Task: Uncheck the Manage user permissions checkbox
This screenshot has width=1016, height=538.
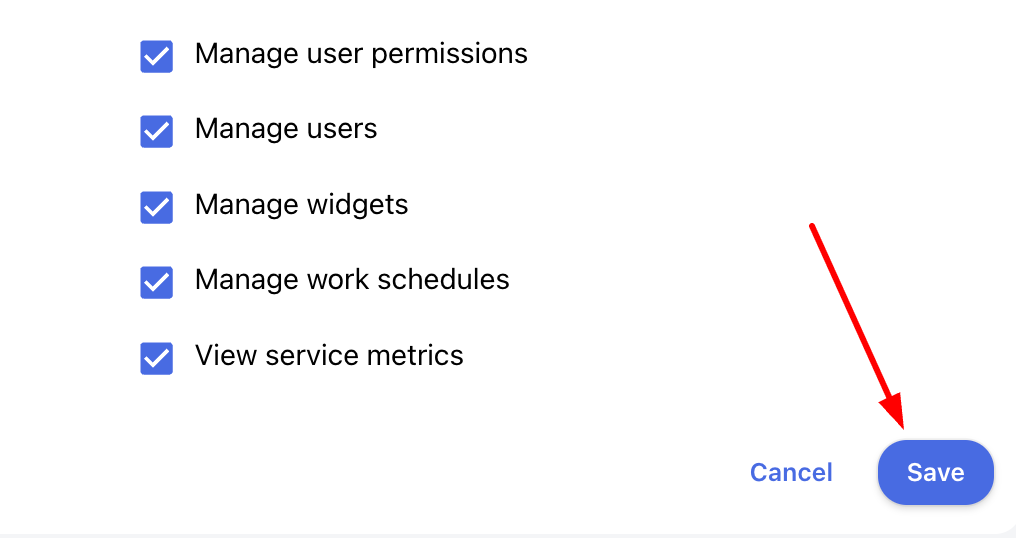Action: 156,56
